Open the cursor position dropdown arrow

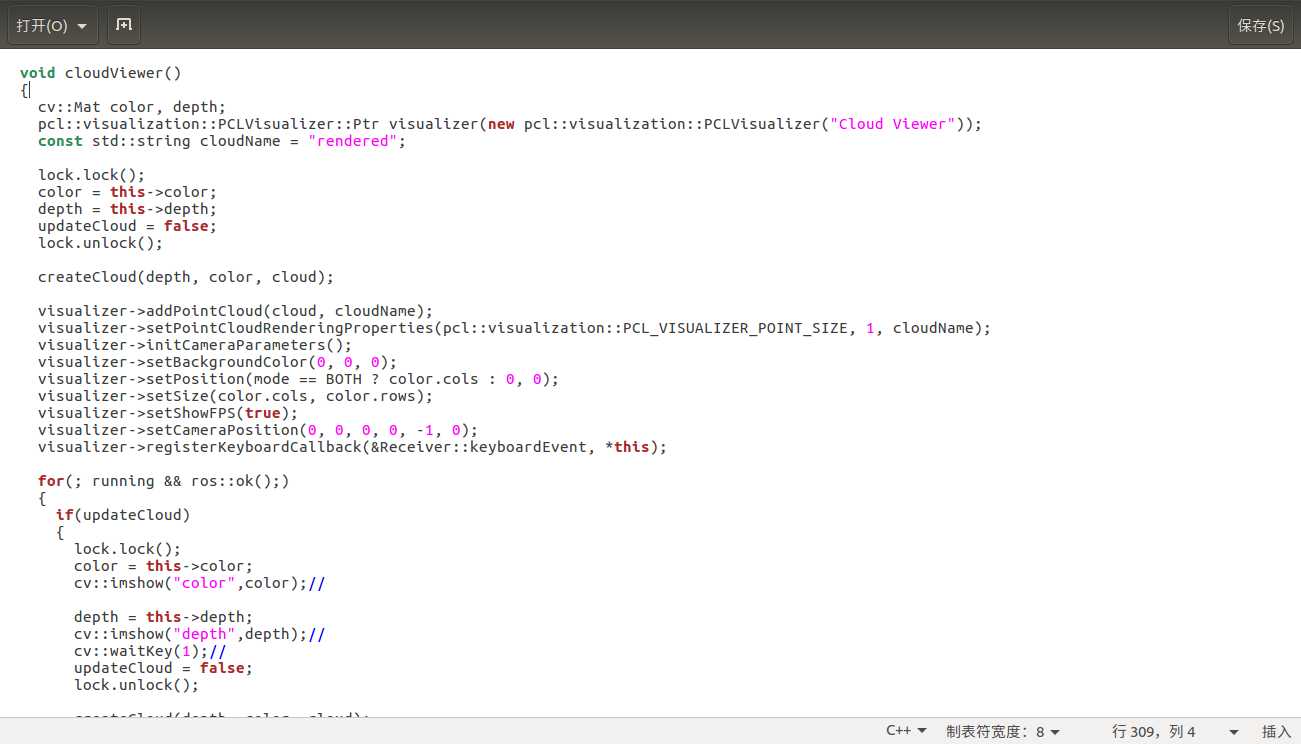tap(1233, 732)
